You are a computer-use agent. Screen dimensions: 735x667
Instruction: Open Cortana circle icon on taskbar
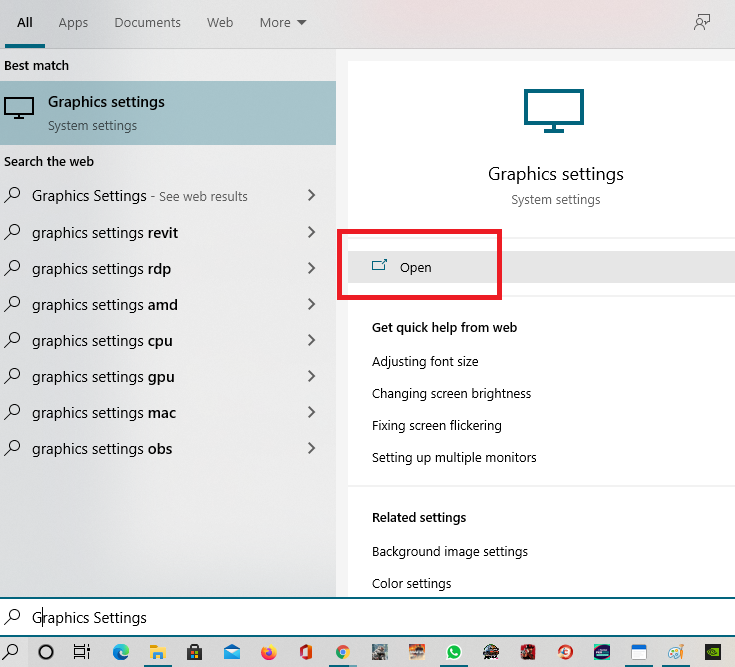(x=46, y=652)
